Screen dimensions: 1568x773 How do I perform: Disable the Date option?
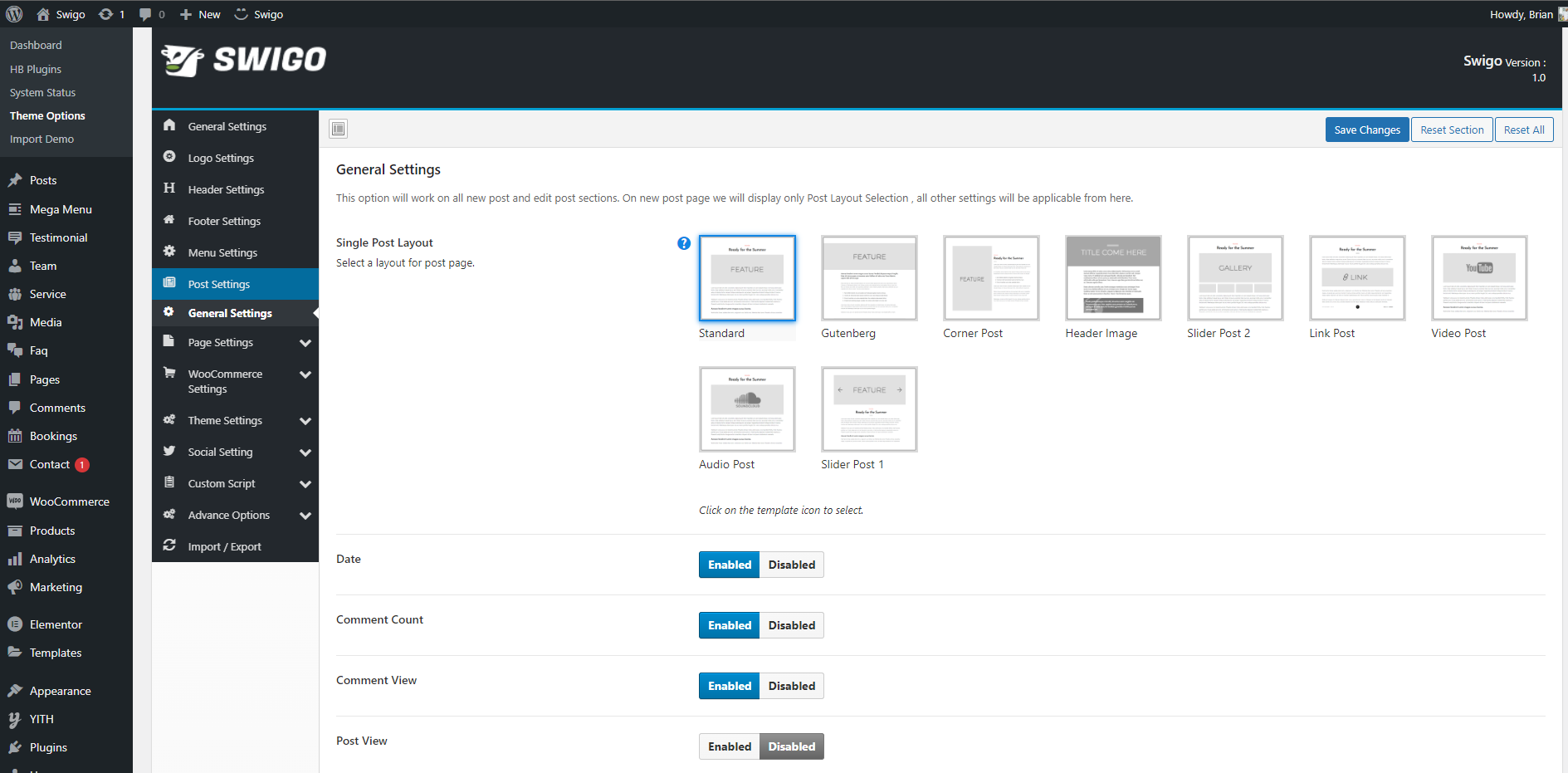coord(791,565)
